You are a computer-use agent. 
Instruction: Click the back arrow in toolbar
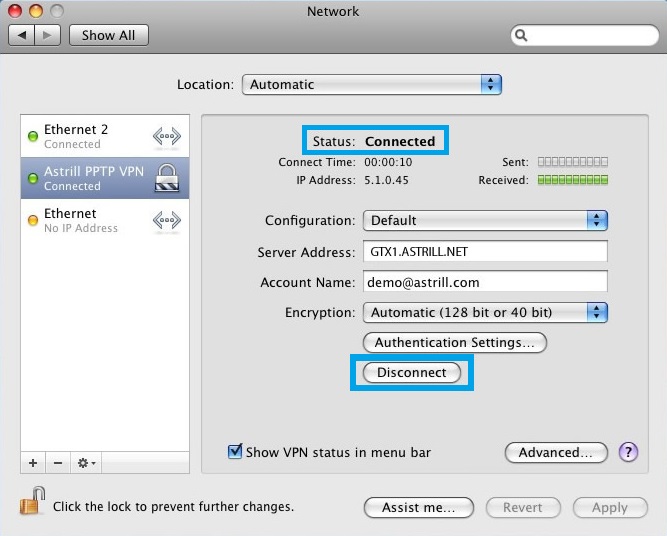coord(22,35)
